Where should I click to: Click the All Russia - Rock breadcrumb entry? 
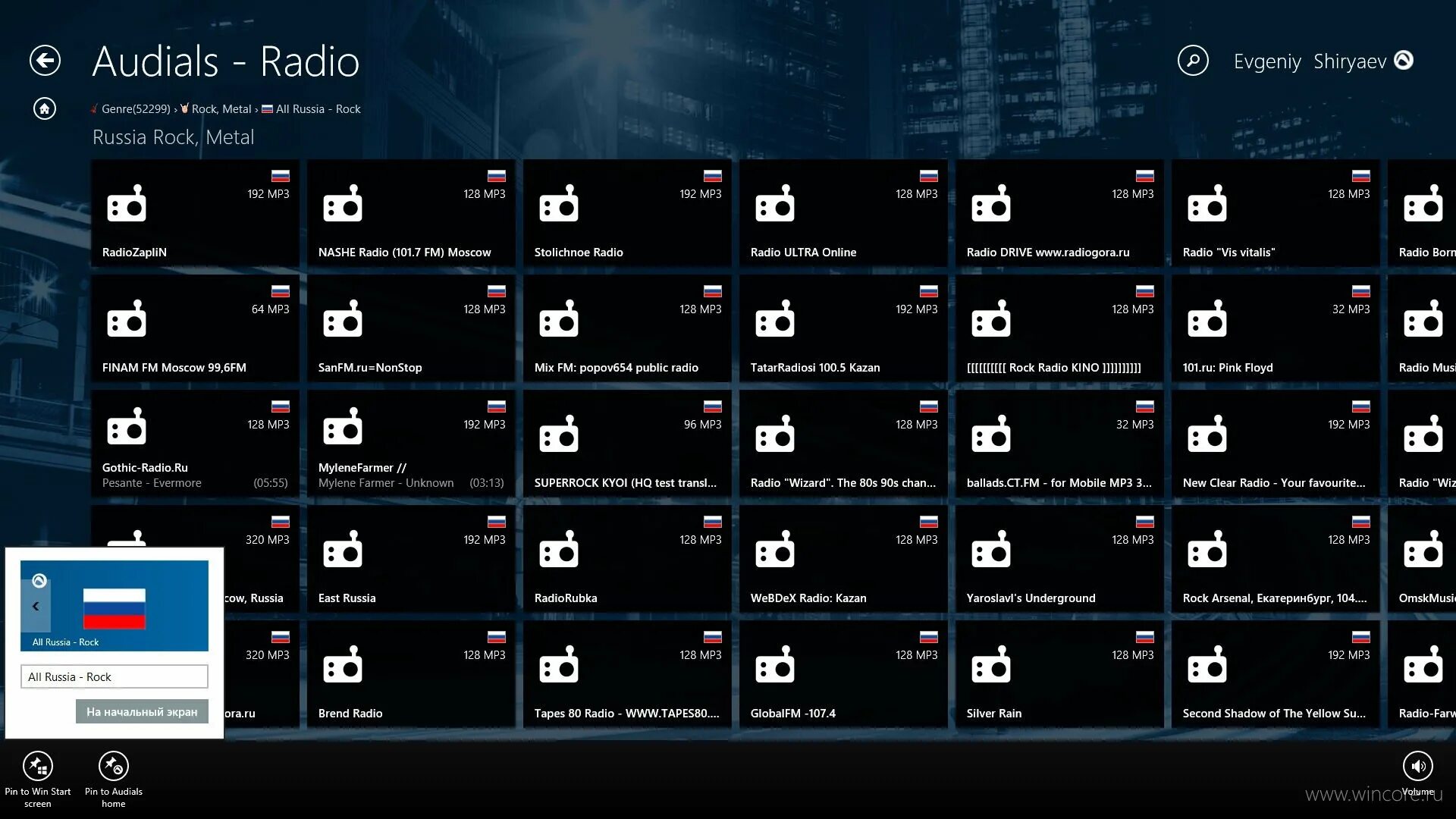(x=318, y=108)
